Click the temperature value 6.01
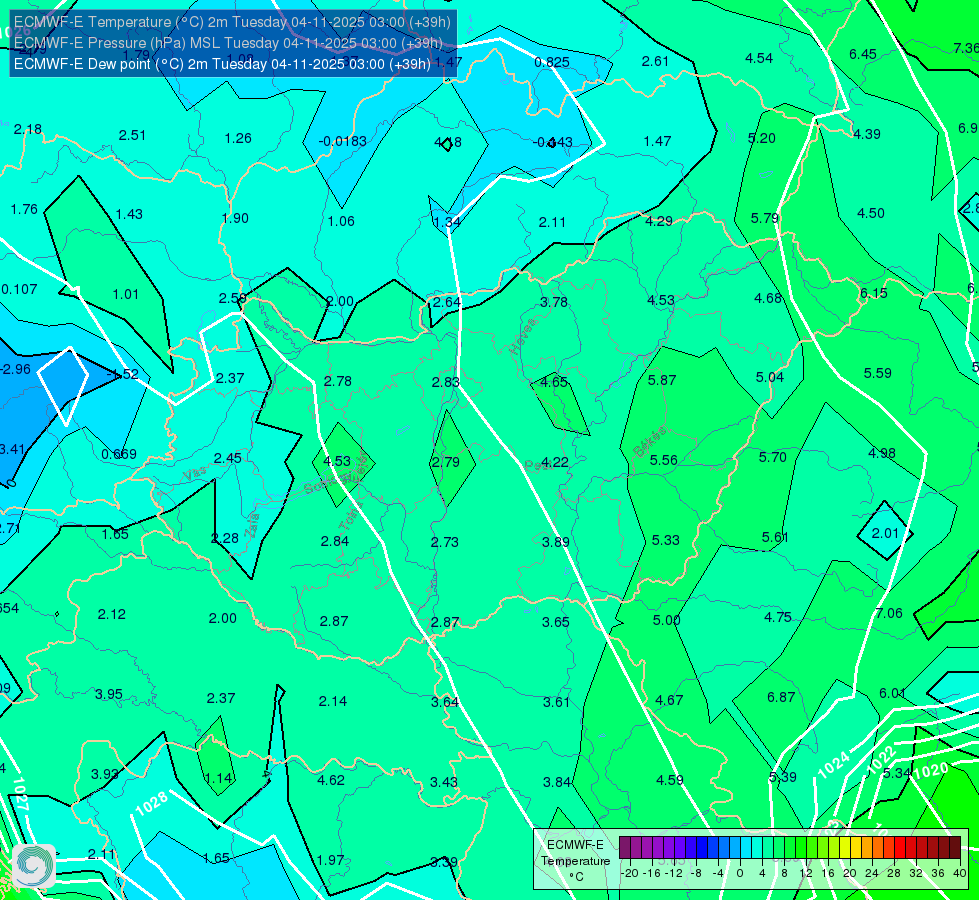Screen dimensions: 979x900 click(x=892, y=693)
